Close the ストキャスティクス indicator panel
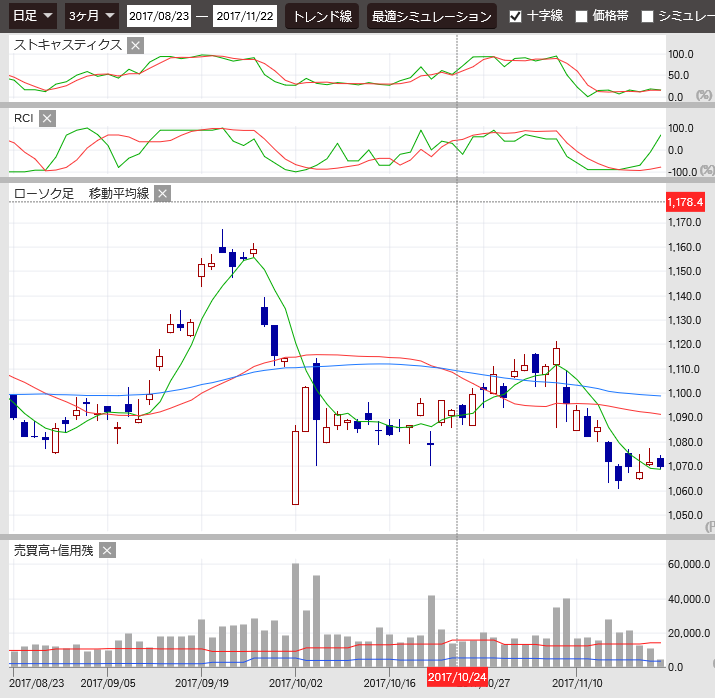This screenshot has width=715, height=698. point(136,45)
